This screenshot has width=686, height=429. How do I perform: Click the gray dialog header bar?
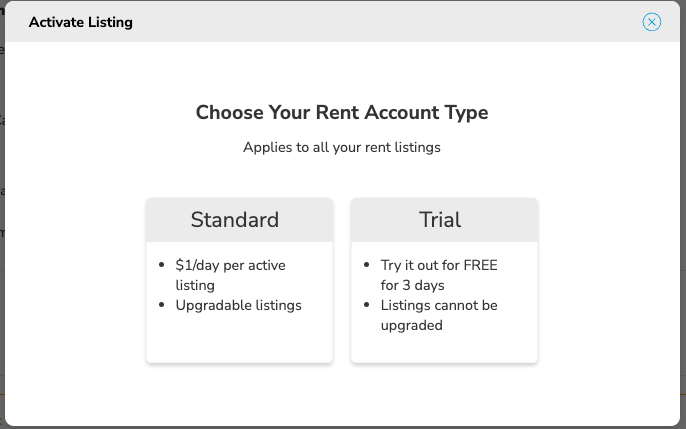click(x=342, y=22)
